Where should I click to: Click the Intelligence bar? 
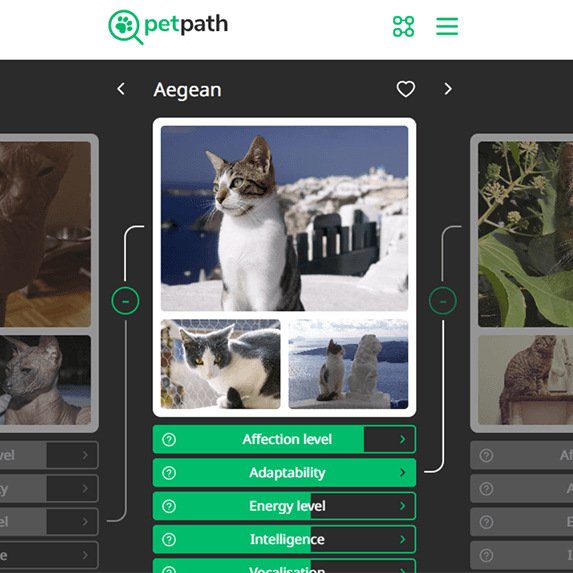[284, 539]
